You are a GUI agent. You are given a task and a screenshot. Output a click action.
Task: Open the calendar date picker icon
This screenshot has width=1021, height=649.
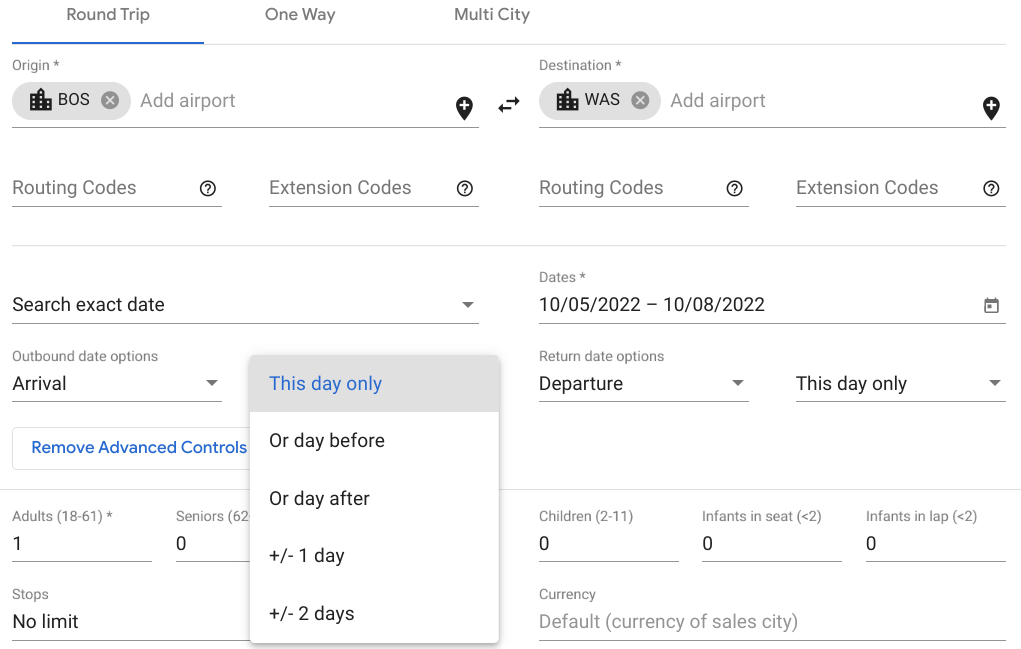(x=991, y=306)
